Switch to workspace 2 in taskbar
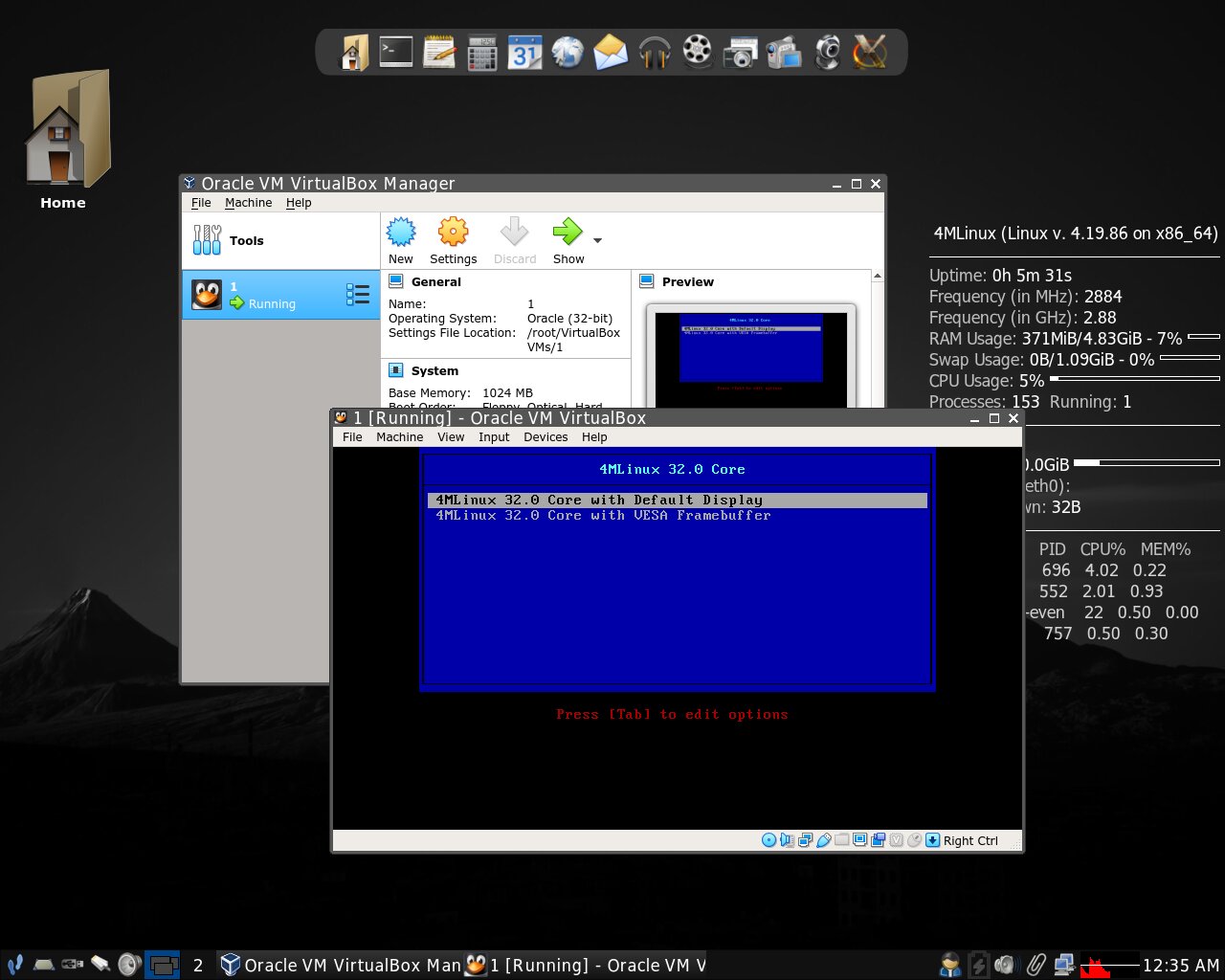This screenshot has width=1225, height=980. pos(198,965)
